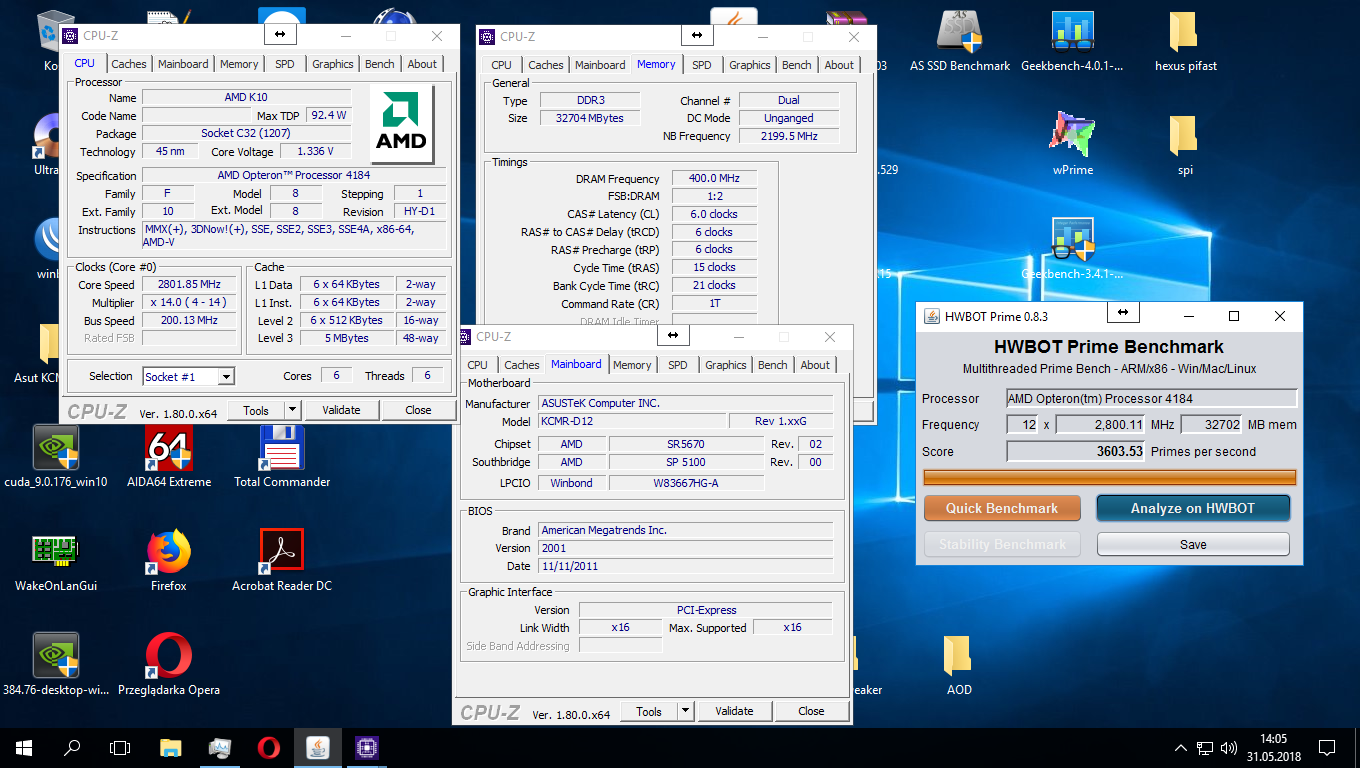Open the Action Center notification icon
1360x768 pixels.
[1327, 747]
